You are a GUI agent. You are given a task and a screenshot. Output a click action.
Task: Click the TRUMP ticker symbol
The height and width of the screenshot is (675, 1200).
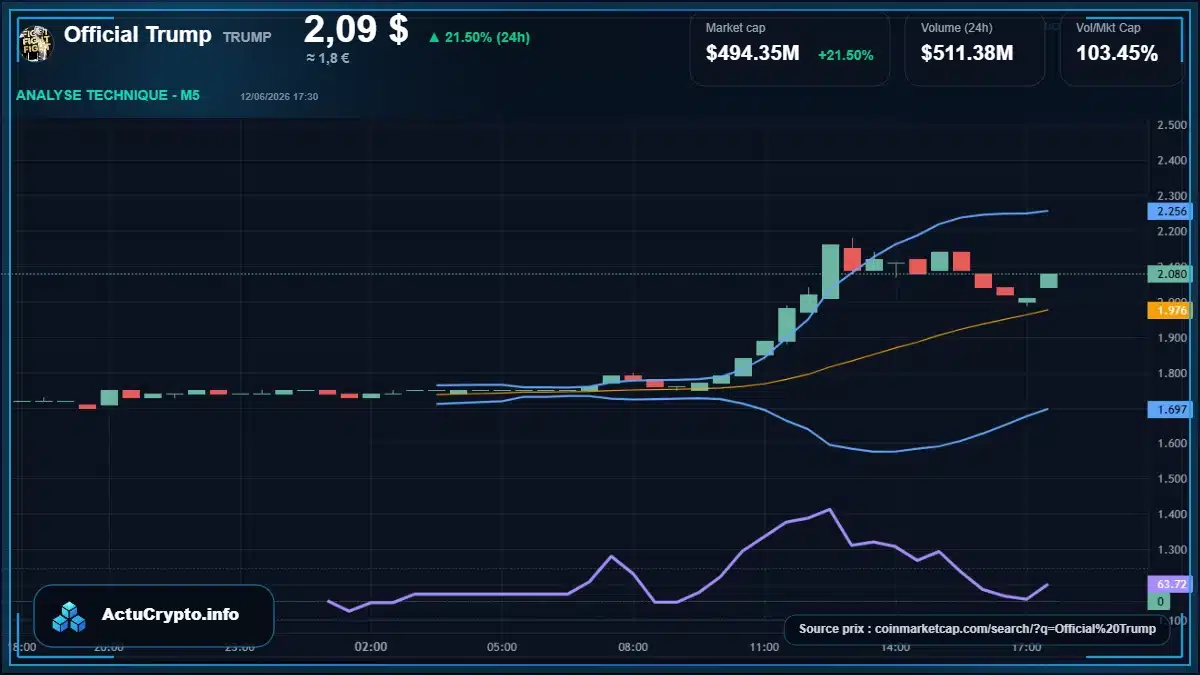click(x=246, y=37)
